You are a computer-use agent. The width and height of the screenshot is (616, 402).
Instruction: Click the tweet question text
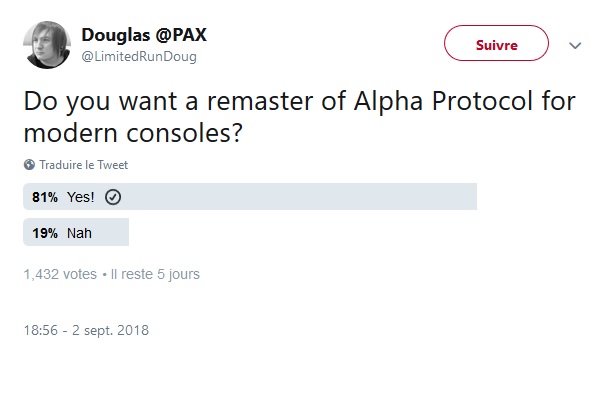click(x=299, y=117)
